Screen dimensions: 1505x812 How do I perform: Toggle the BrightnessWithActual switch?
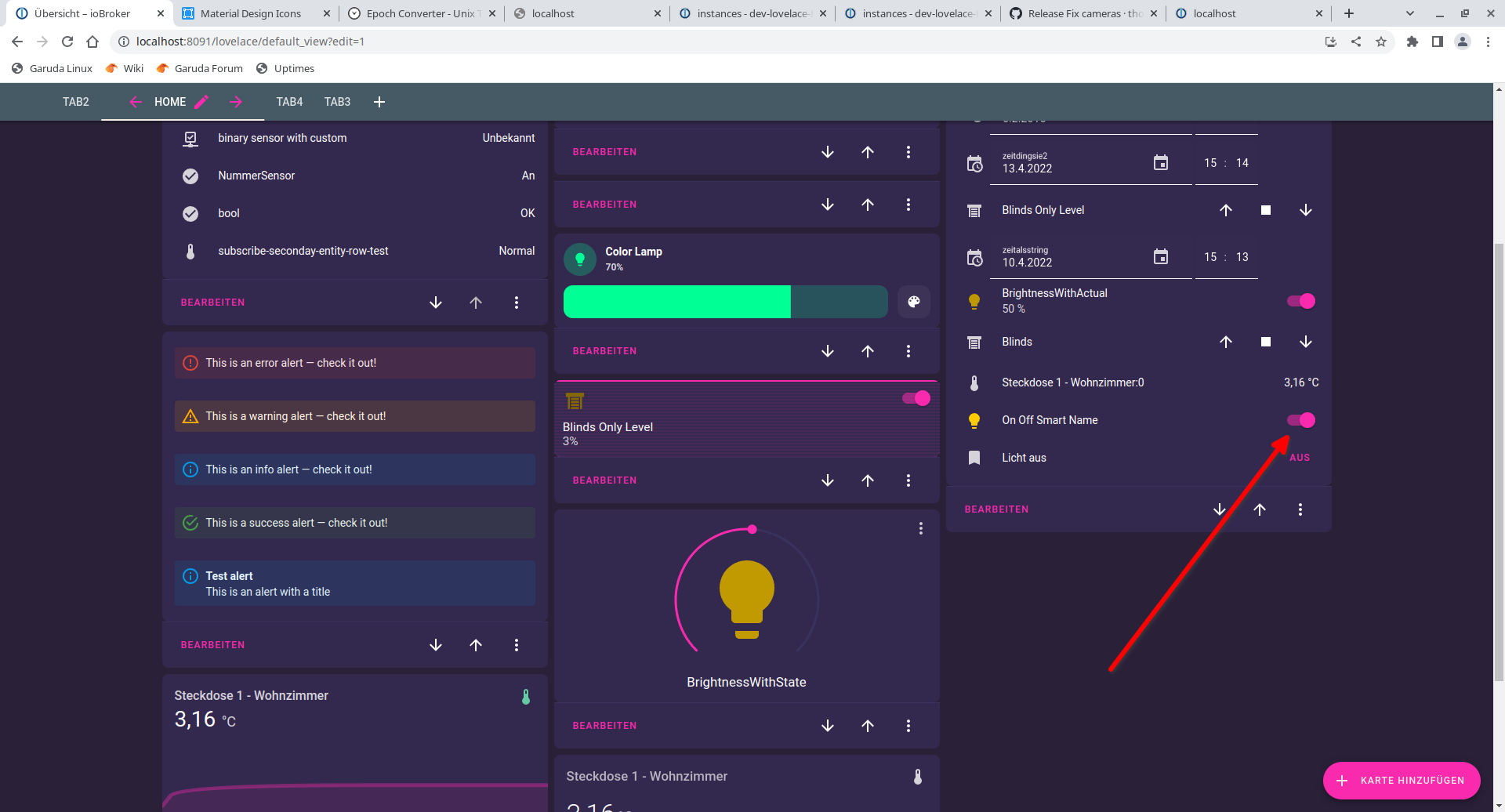pos(1301,301)
